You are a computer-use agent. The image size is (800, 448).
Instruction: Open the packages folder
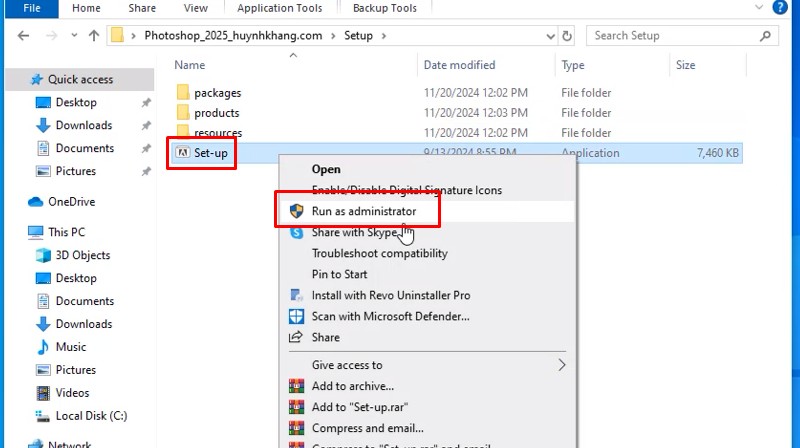point(217,92)
